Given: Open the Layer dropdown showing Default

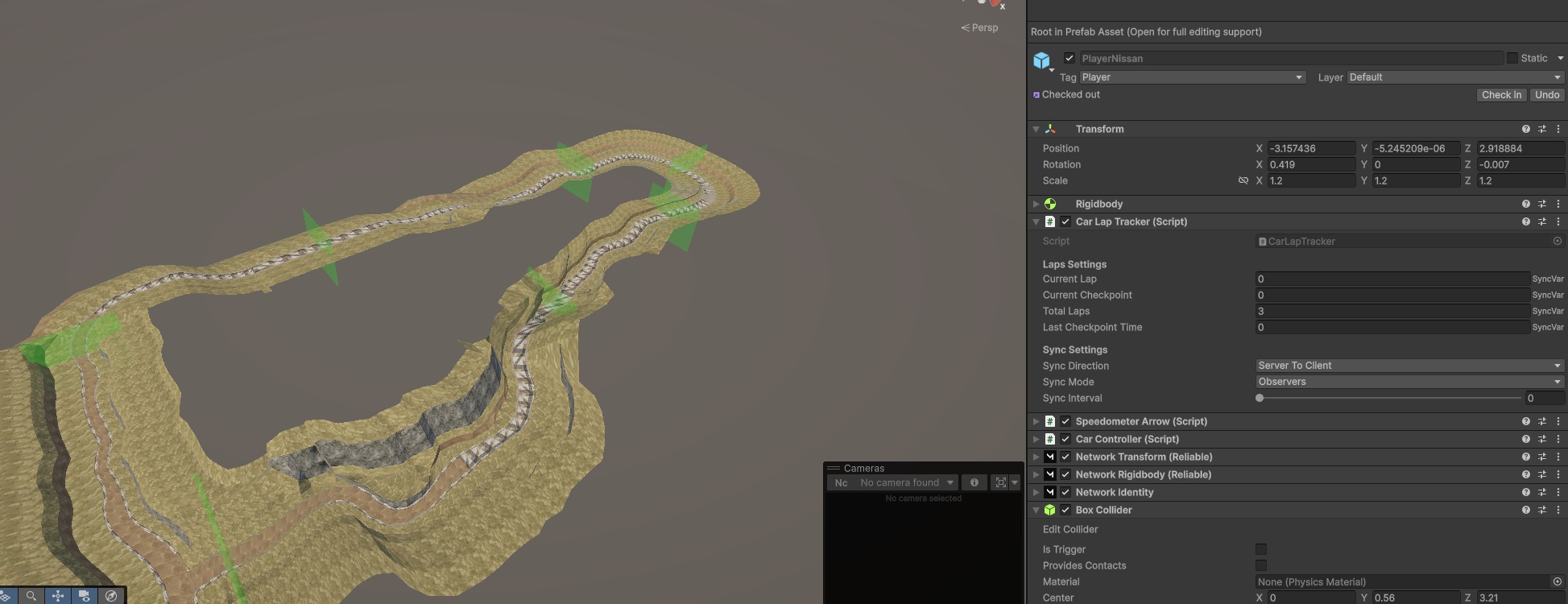Looking at the screenshot, I should 1456,77.
